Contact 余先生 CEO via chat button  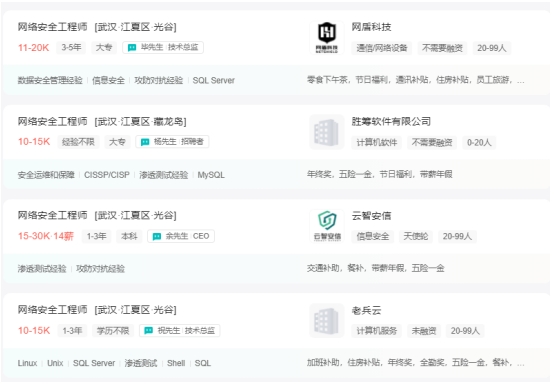point(181,236)
